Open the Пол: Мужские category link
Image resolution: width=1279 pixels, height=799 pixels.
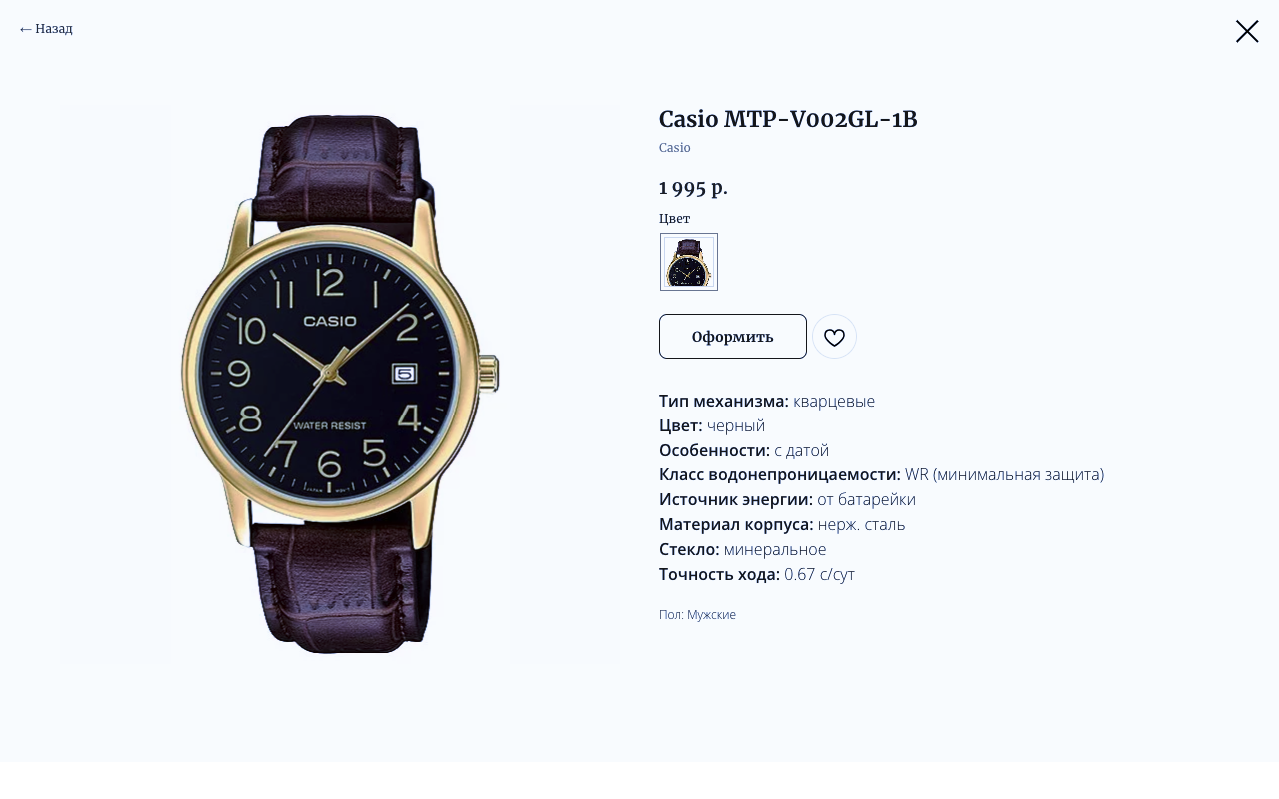coord(697,615)
